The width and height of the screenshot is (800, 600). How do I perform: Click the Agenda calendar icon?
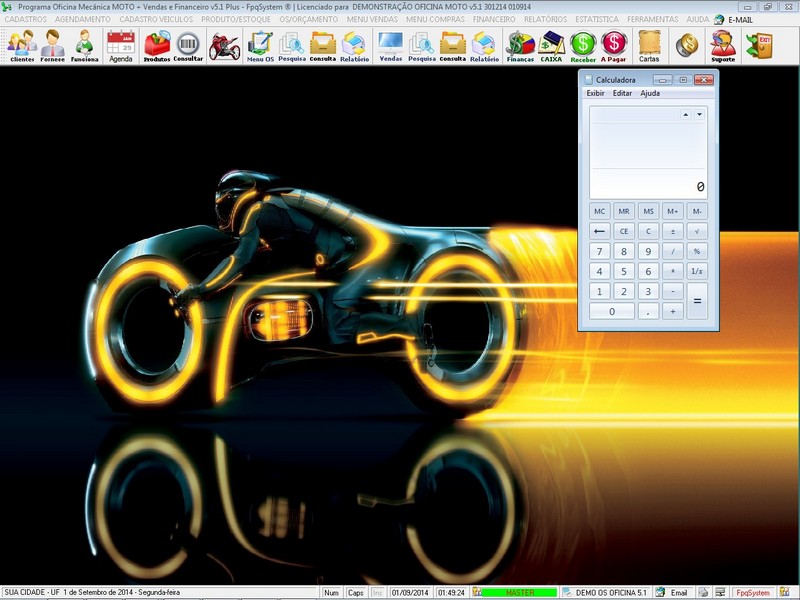point(120,45)
